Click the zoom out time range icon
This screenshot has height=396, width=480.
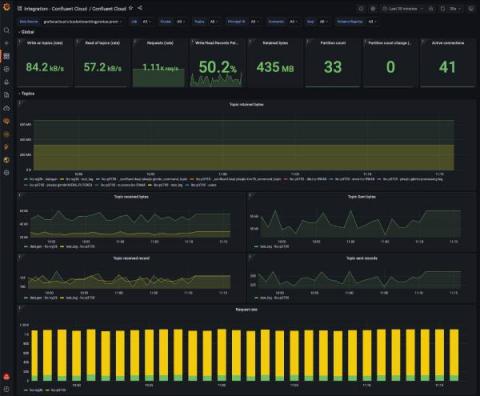[x=431, y=9]
